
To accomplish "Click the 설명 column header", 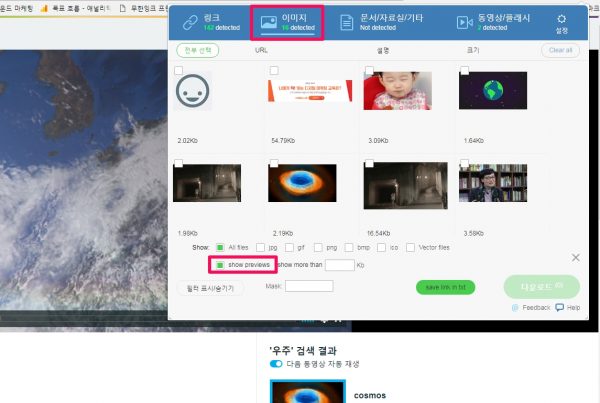I will coord(383,50).
